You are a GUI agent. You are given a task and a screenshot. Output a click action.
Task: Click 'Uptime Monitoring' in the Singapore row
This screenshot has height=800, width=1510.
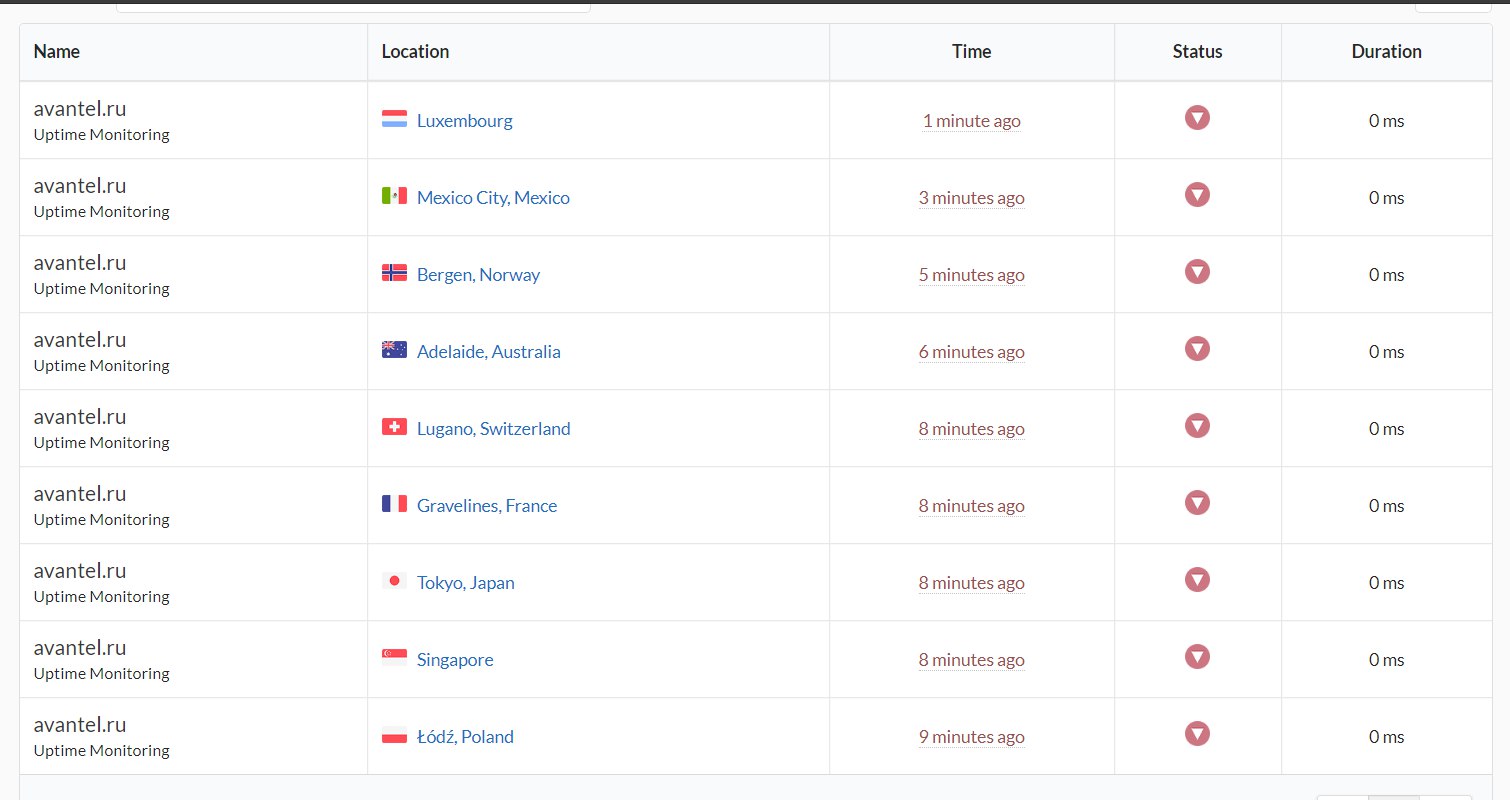click(102, 673)
